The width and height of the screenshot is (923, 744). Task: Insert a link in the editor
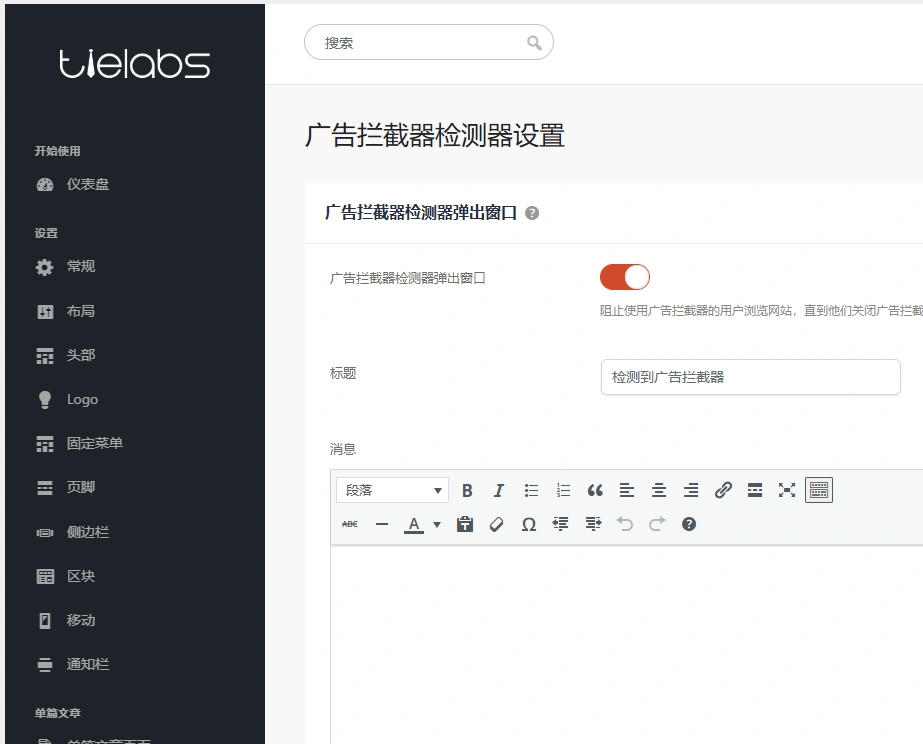coord(723,489)
